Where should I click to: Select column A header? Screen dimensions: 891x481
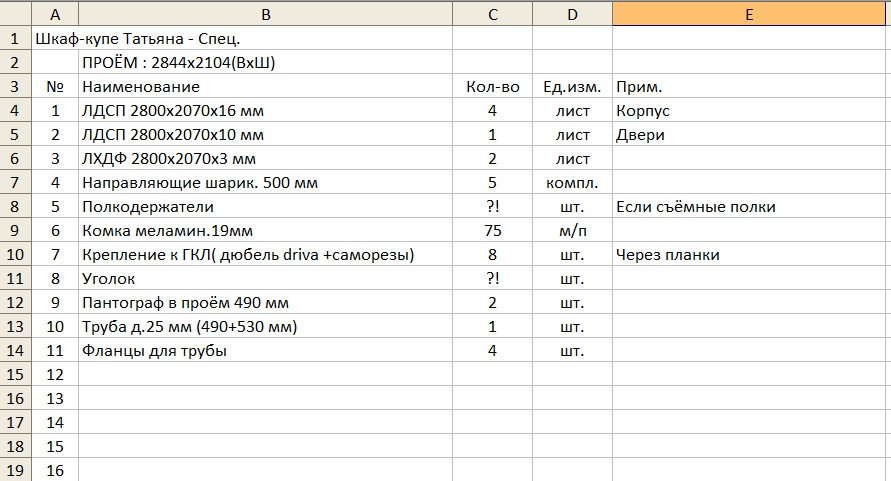[55, 14]
